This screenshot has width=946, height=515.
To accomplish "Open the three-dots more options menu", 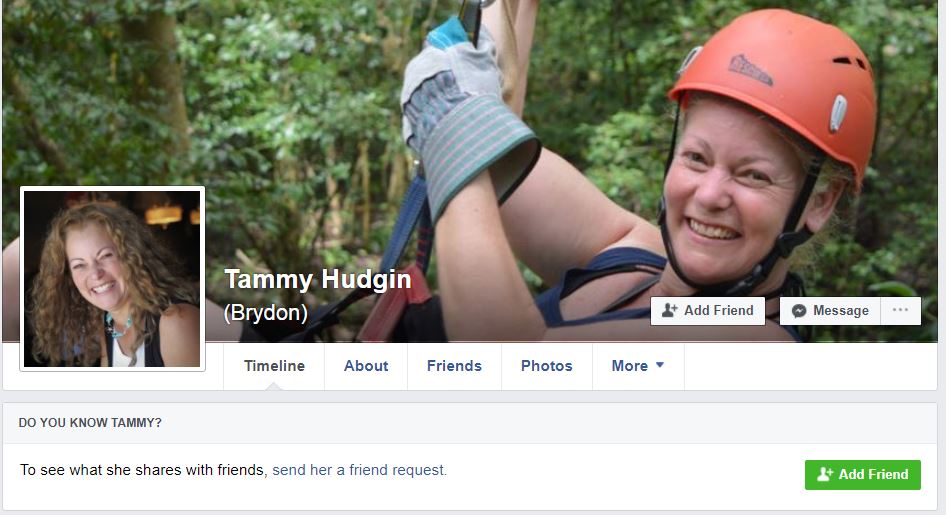I will pyautogui.click(x=900, y=310).
